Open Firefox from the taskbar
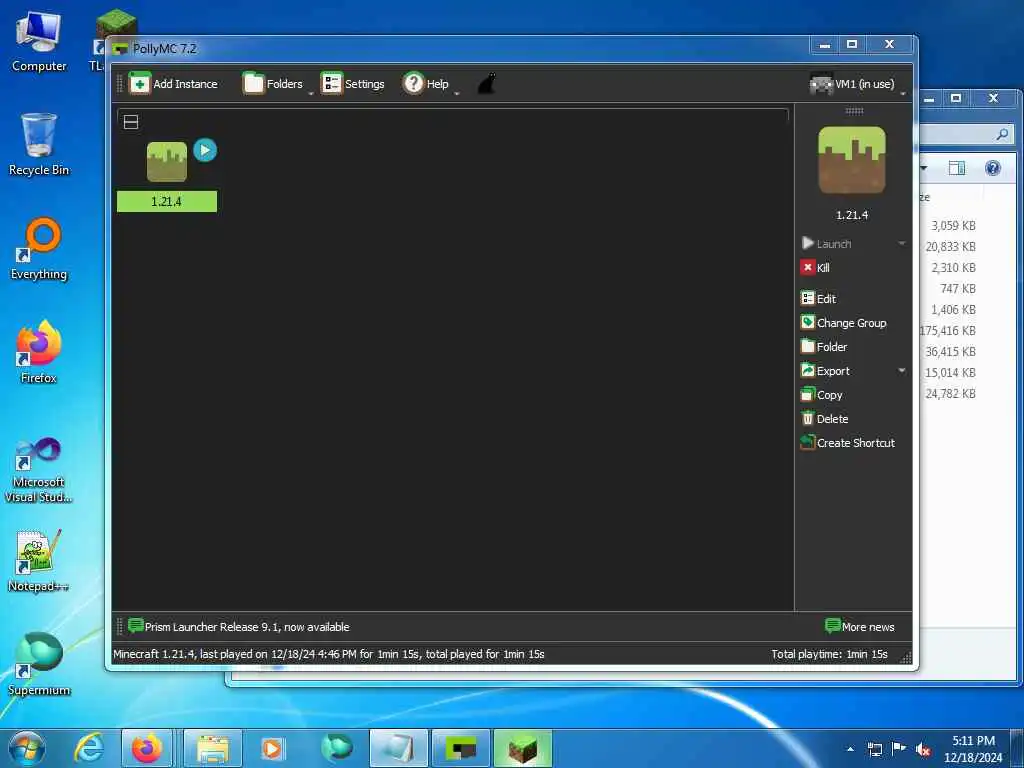Image resolution: width=1024 pixels, height=768 pixels. 147,748
